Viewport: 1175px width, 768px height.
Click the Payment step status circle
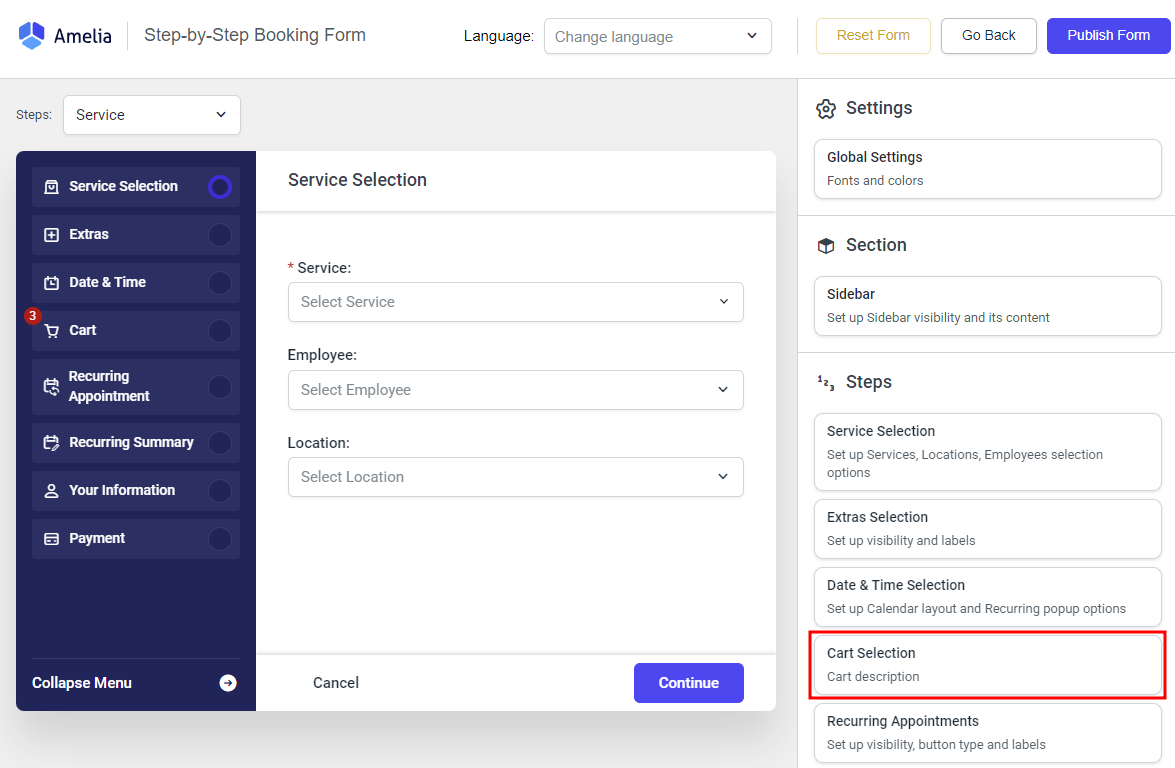220,539
